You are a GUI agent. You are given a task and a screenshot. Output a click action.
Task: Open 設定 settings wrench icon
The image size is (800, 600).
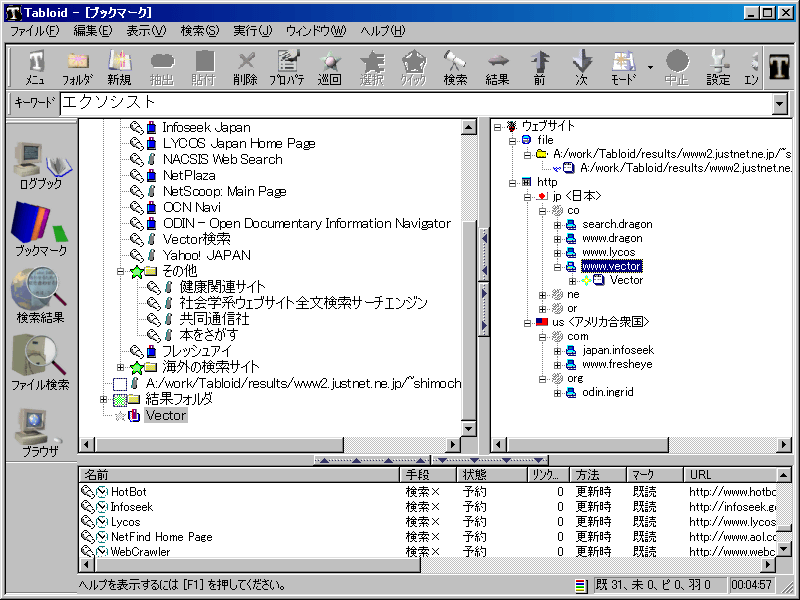718,67
